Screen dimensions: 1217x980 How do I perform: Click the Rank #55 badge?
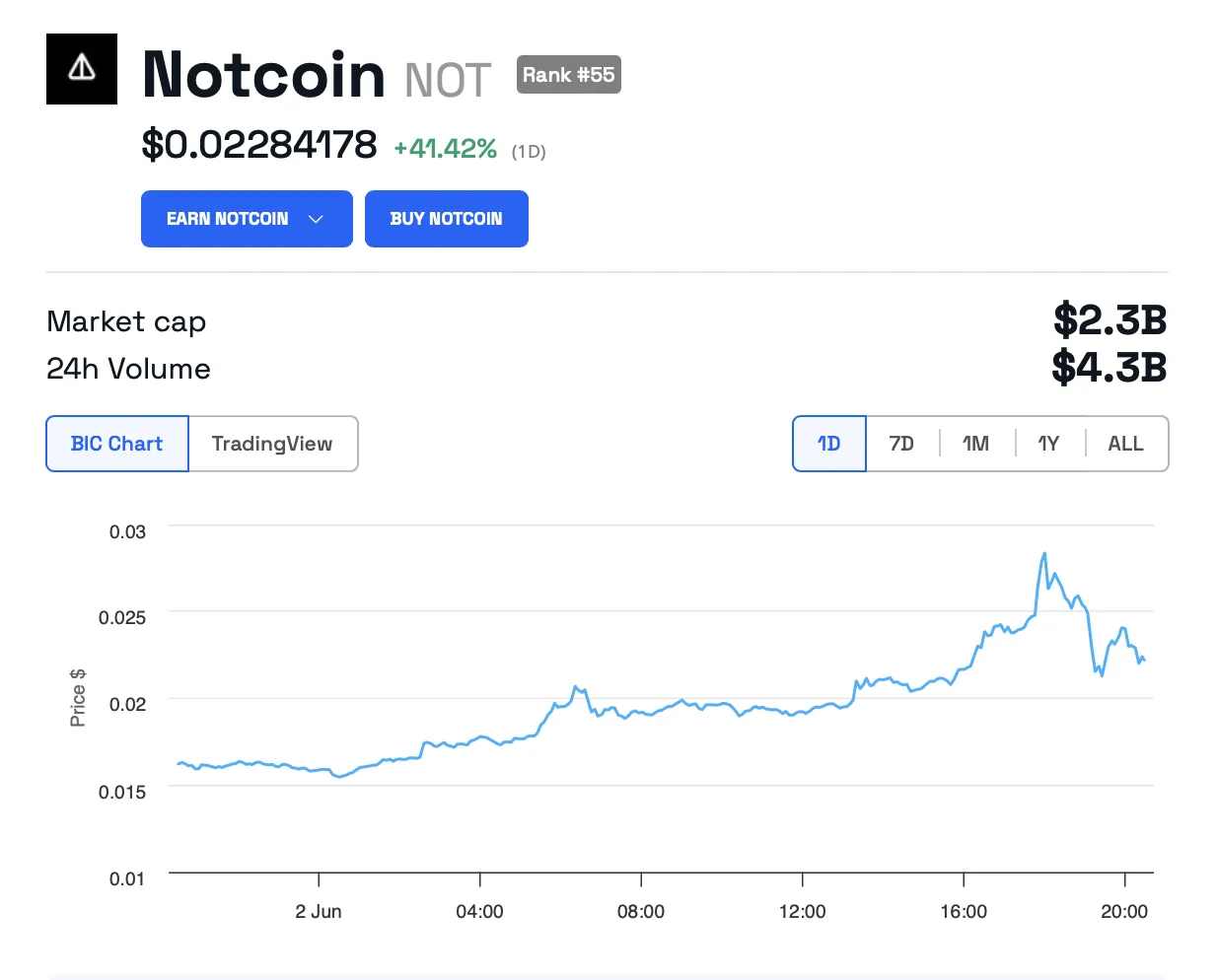point(568,75)
